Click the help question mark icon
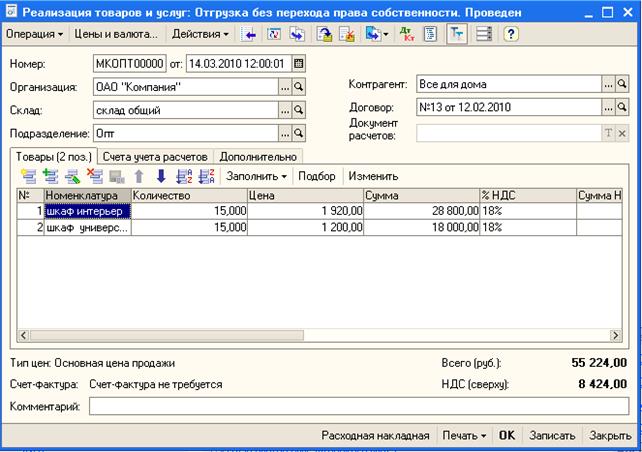642x452 pixels. click(x=510, y=34)
